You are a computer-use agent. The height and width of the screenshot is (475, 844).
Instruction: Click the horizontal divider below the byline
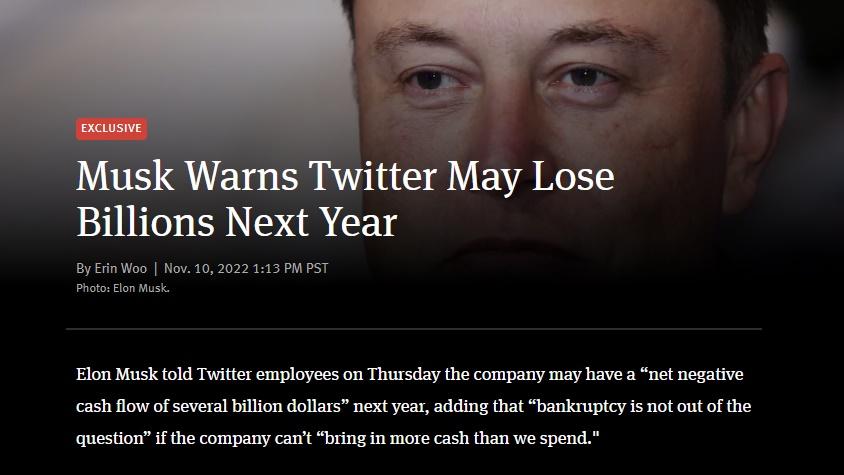413,328
